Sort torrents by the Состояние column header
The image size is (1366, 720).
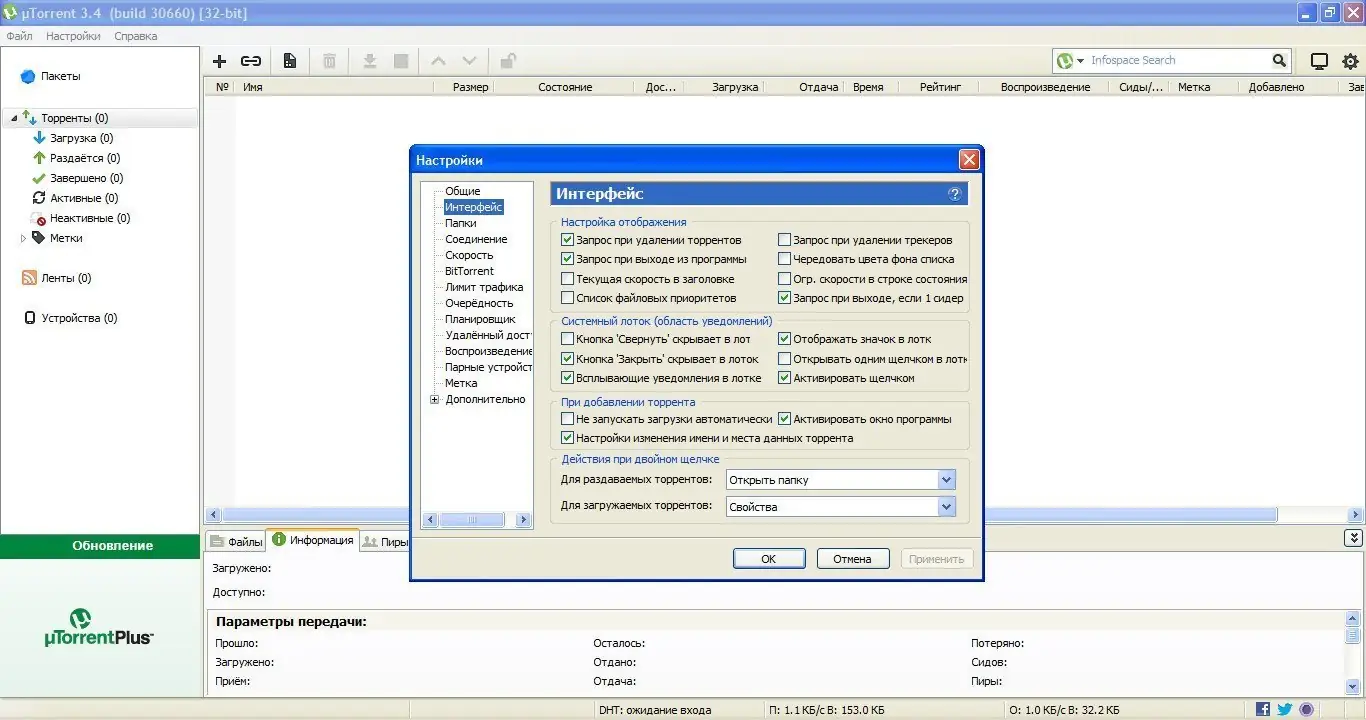tap(565, 87)
